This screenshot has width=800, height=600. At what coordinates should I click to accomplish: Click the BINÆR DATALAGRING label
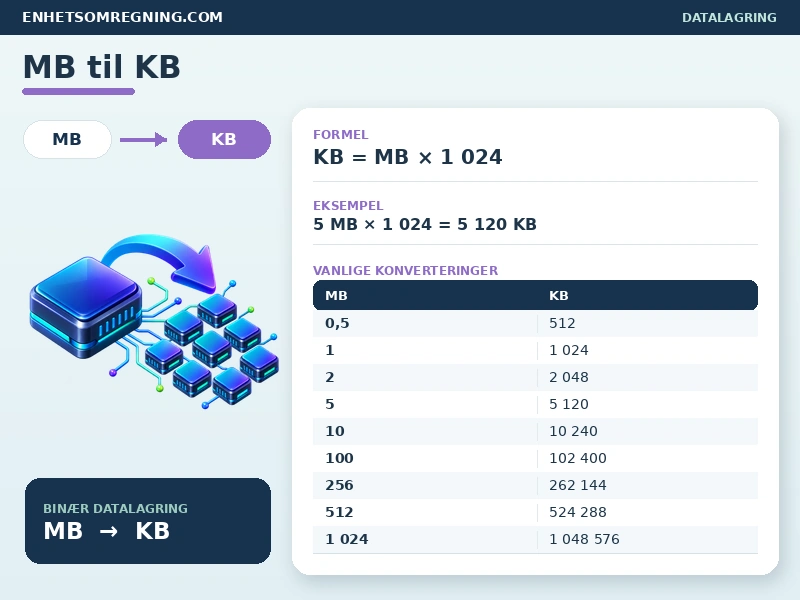pos(115,509)
